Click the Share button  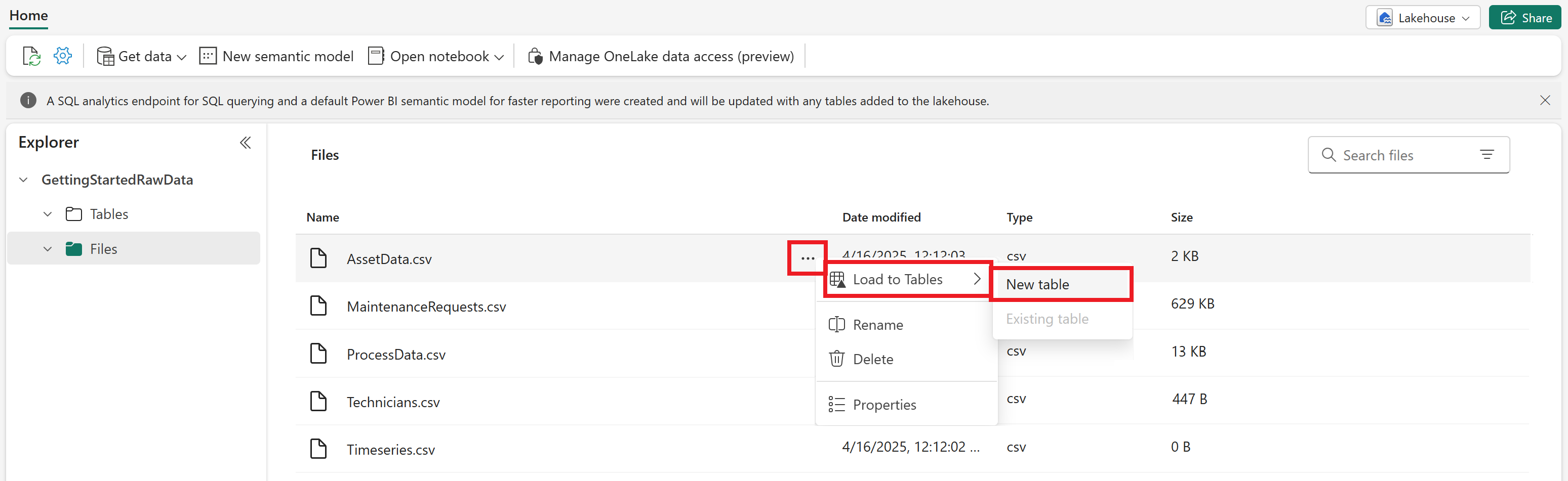tap(1525, 18)
